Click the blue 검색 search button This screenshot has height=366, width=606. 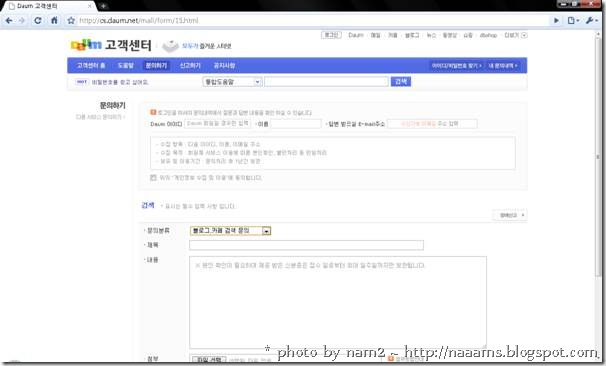pyautogui.click(x=401, y=82)
